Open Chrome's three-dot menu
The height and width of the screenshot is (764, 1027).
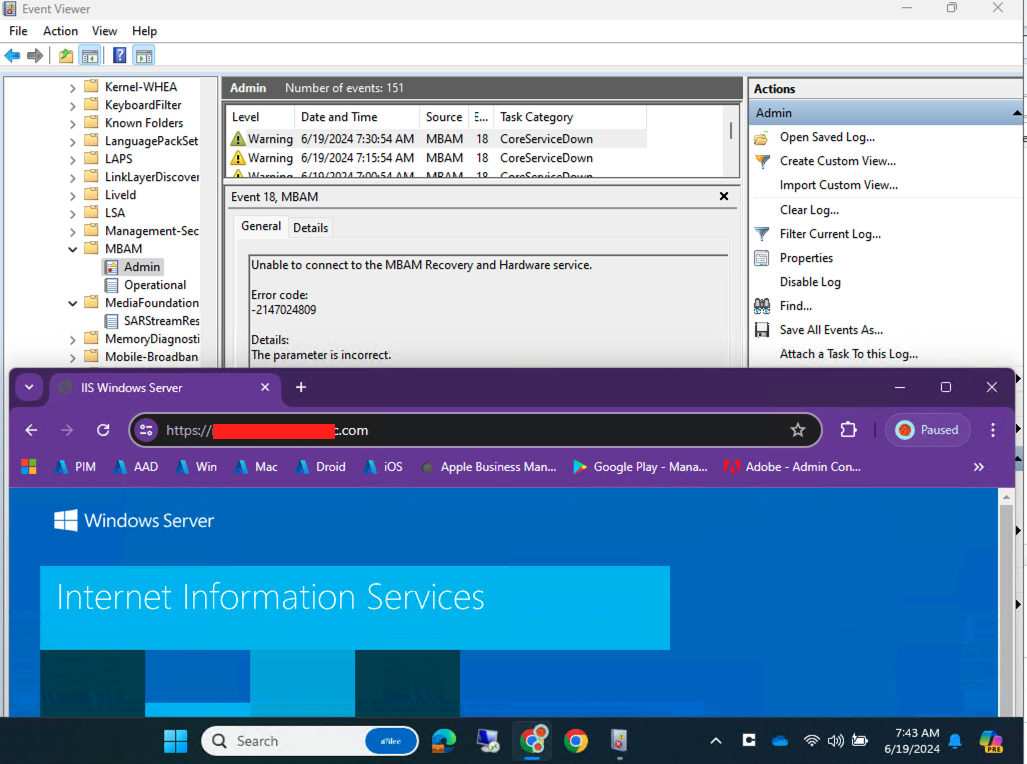pyautogui.click(x=993, y=430)
